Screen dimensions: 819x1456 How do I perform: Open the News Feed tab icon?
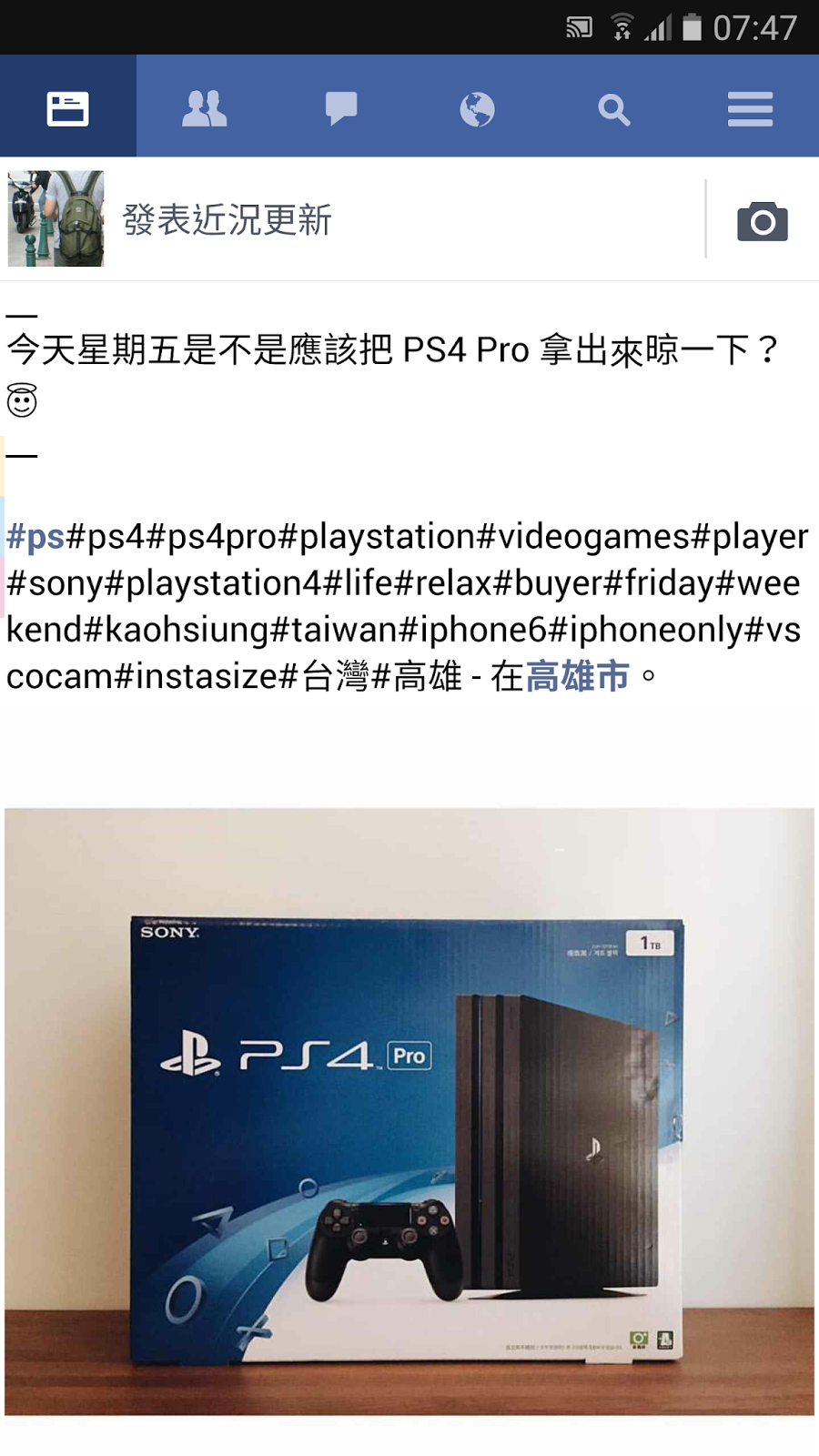tap(67, 109)
